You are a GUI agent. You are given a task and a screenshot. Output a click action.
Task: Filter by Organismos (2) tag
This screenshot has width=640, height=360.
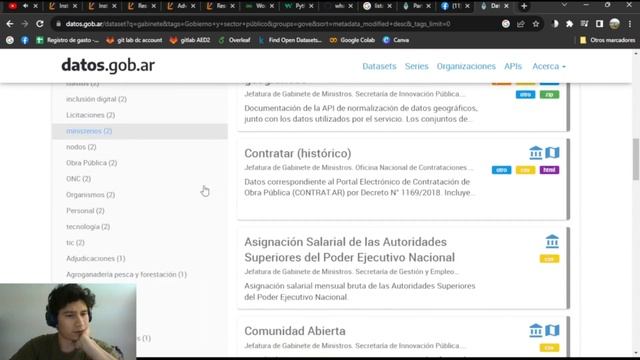point(91,195)
